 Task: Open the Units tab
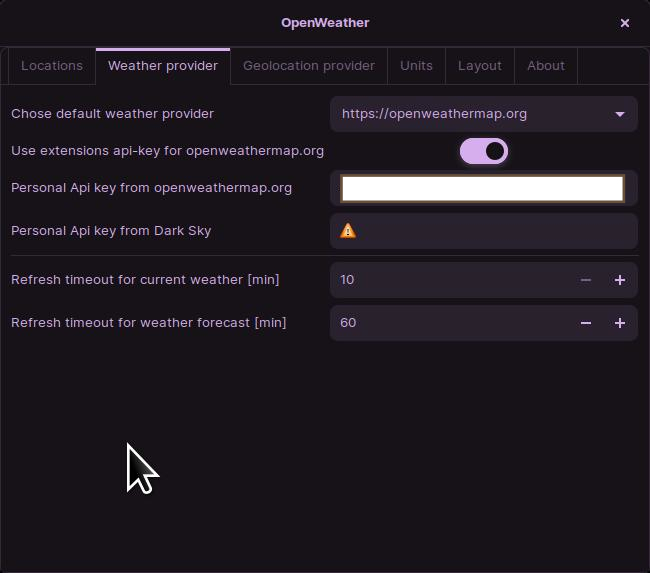pos(416,66)
